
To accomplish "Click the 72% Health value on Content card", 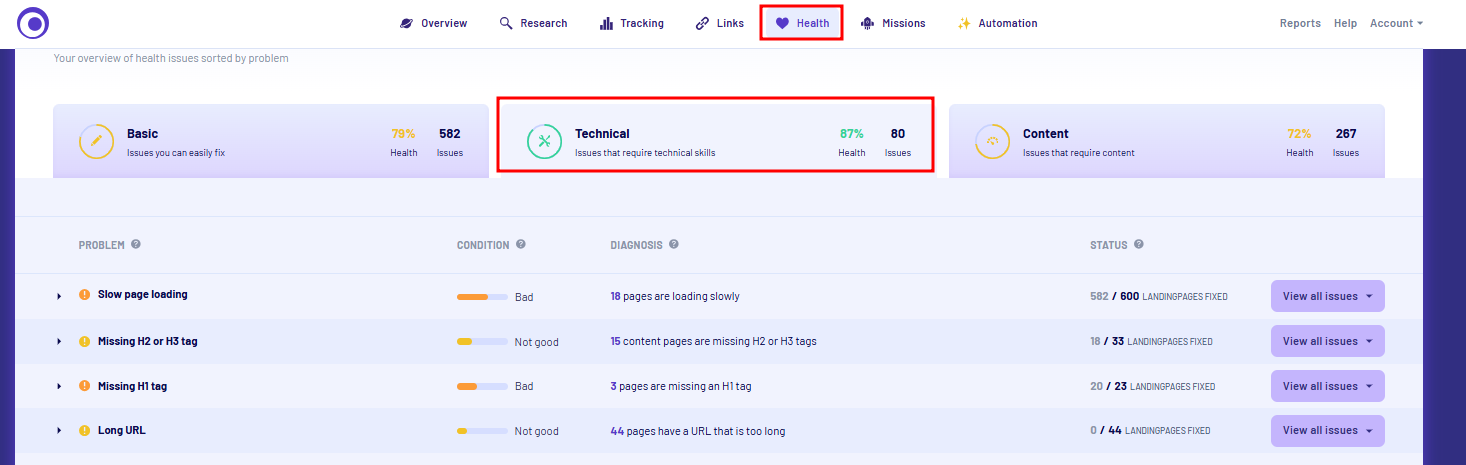I will 1299,133.
